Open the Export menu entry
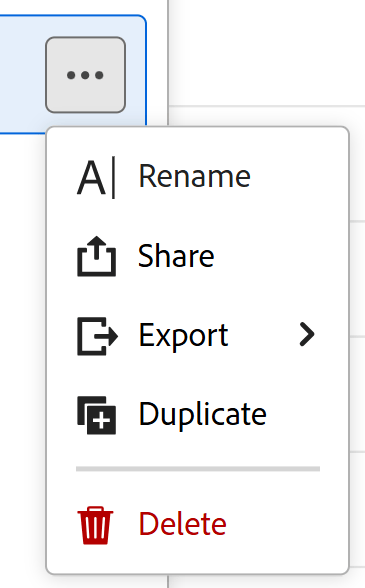This screenshot has width=365, height=588. tap(198, 335)
